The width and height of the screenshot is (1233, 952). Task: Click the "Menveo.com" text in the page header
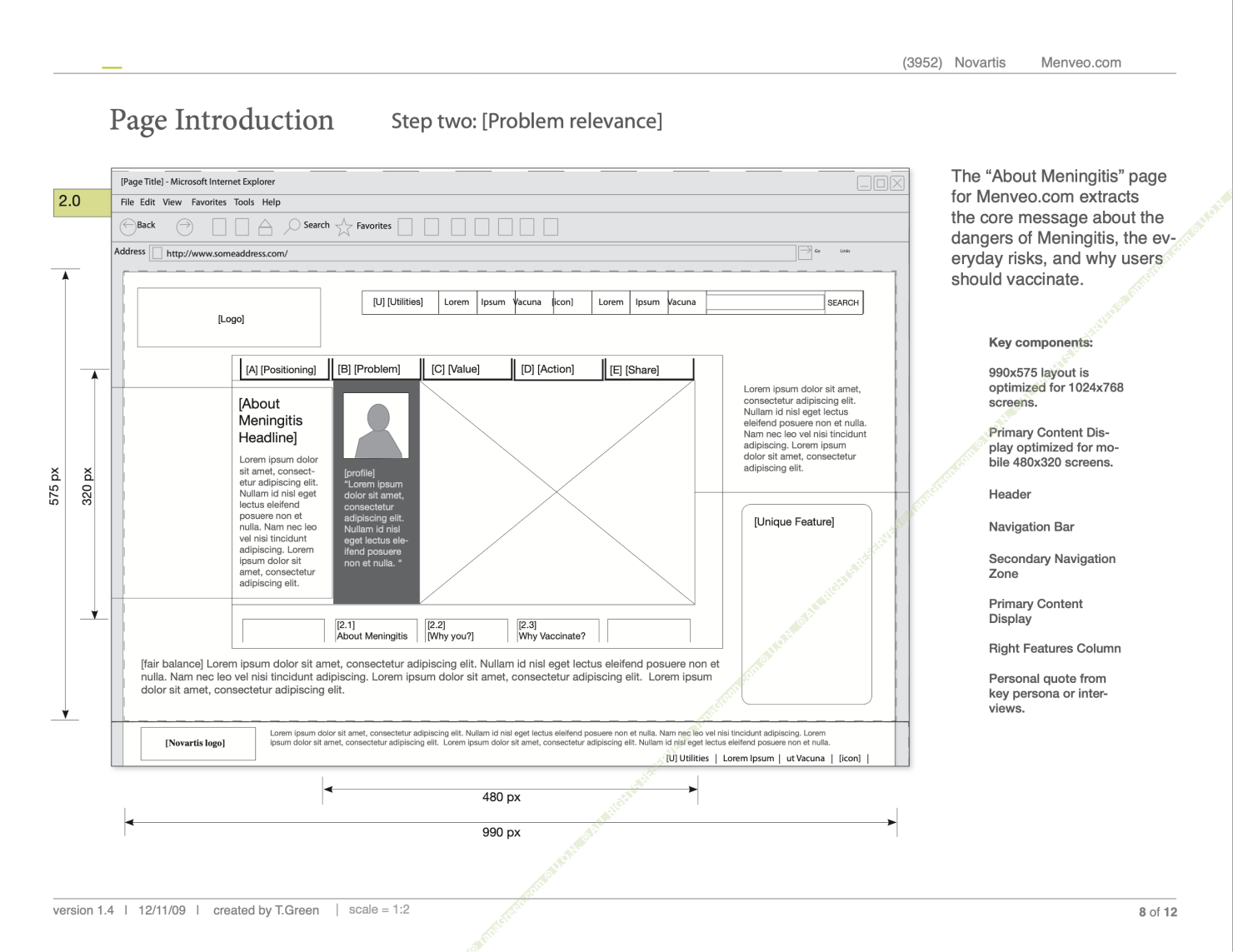click(x=1081, y=62)
